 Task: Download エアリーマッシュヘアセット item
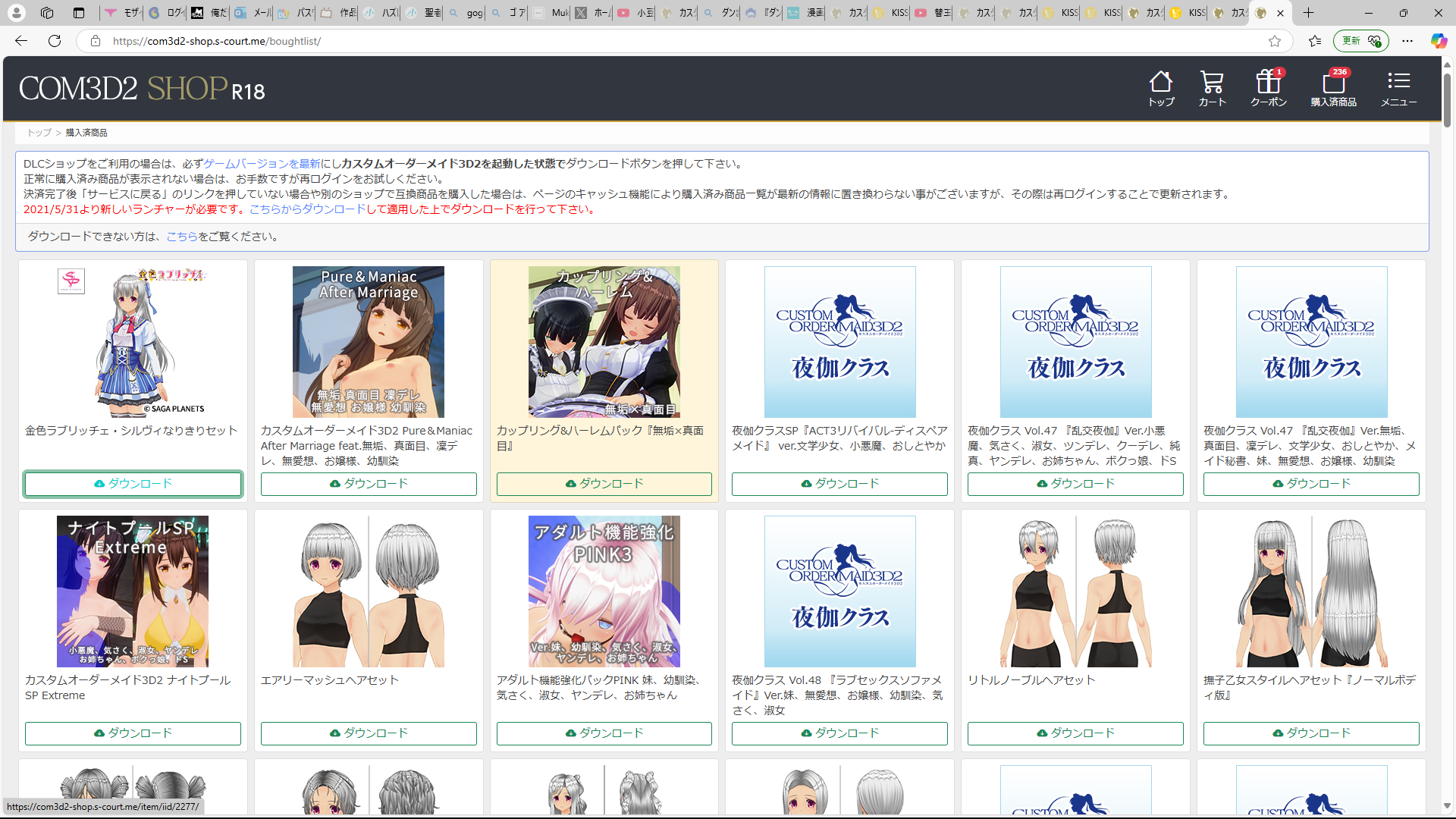369,733
